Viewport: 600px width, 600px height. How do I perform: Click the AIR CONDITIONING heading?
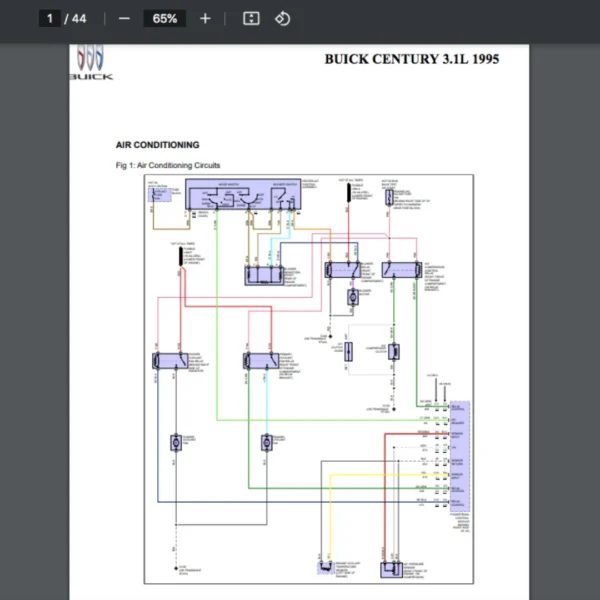pyautogui.click(x=157, y=145)
